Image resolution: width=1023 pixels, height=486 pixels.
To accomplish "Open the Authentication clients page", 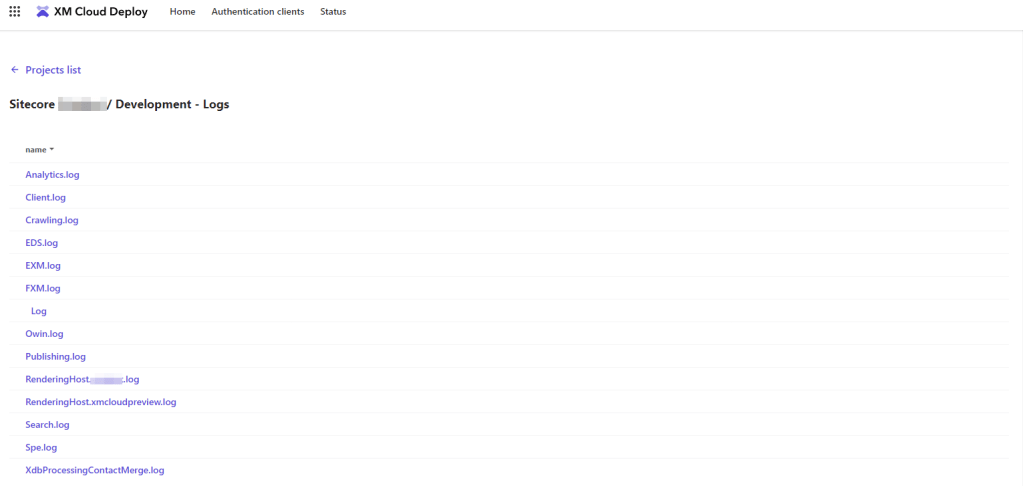I will (257, 12).
